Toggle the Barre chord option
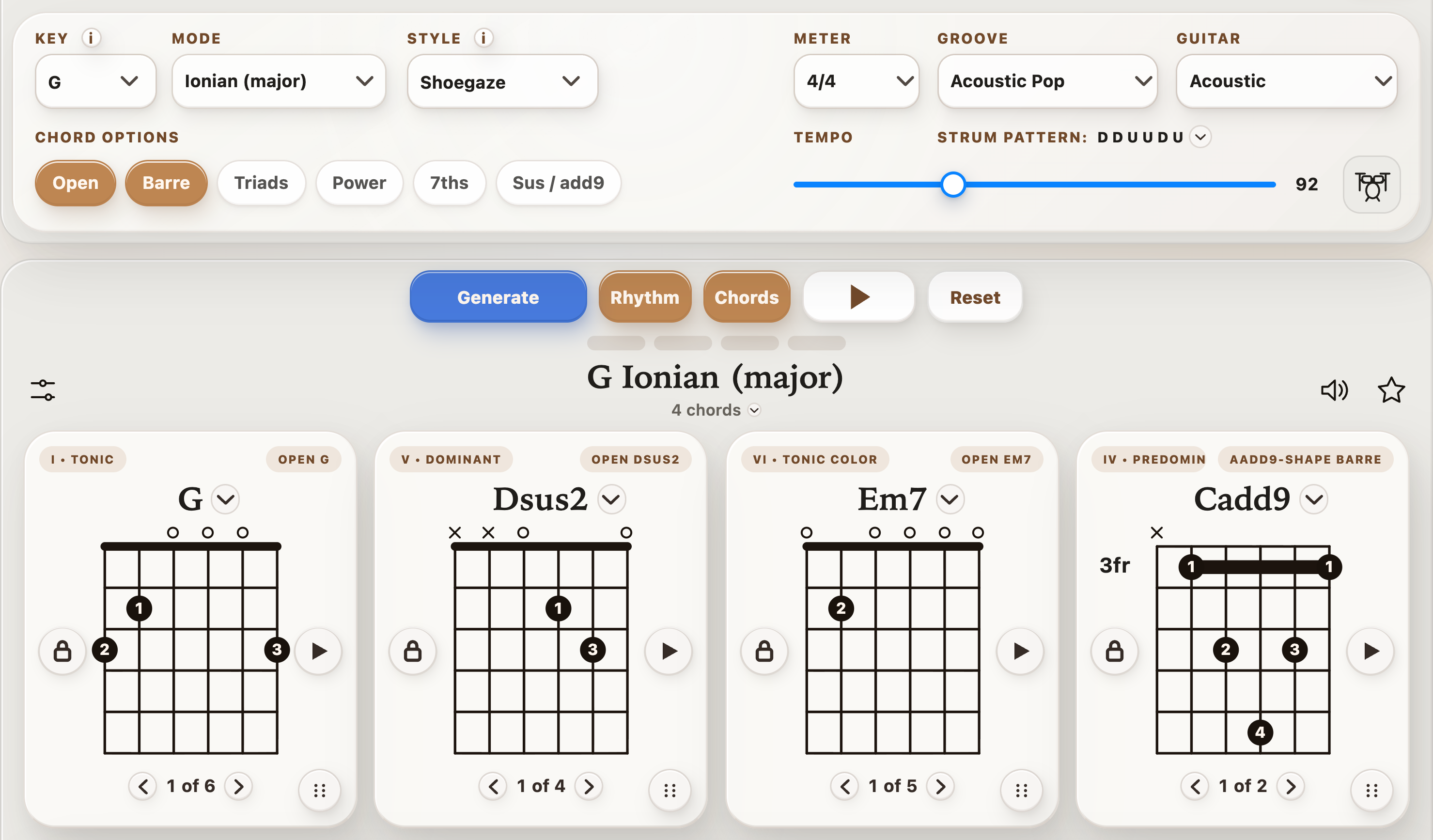 tap(166, 183)
